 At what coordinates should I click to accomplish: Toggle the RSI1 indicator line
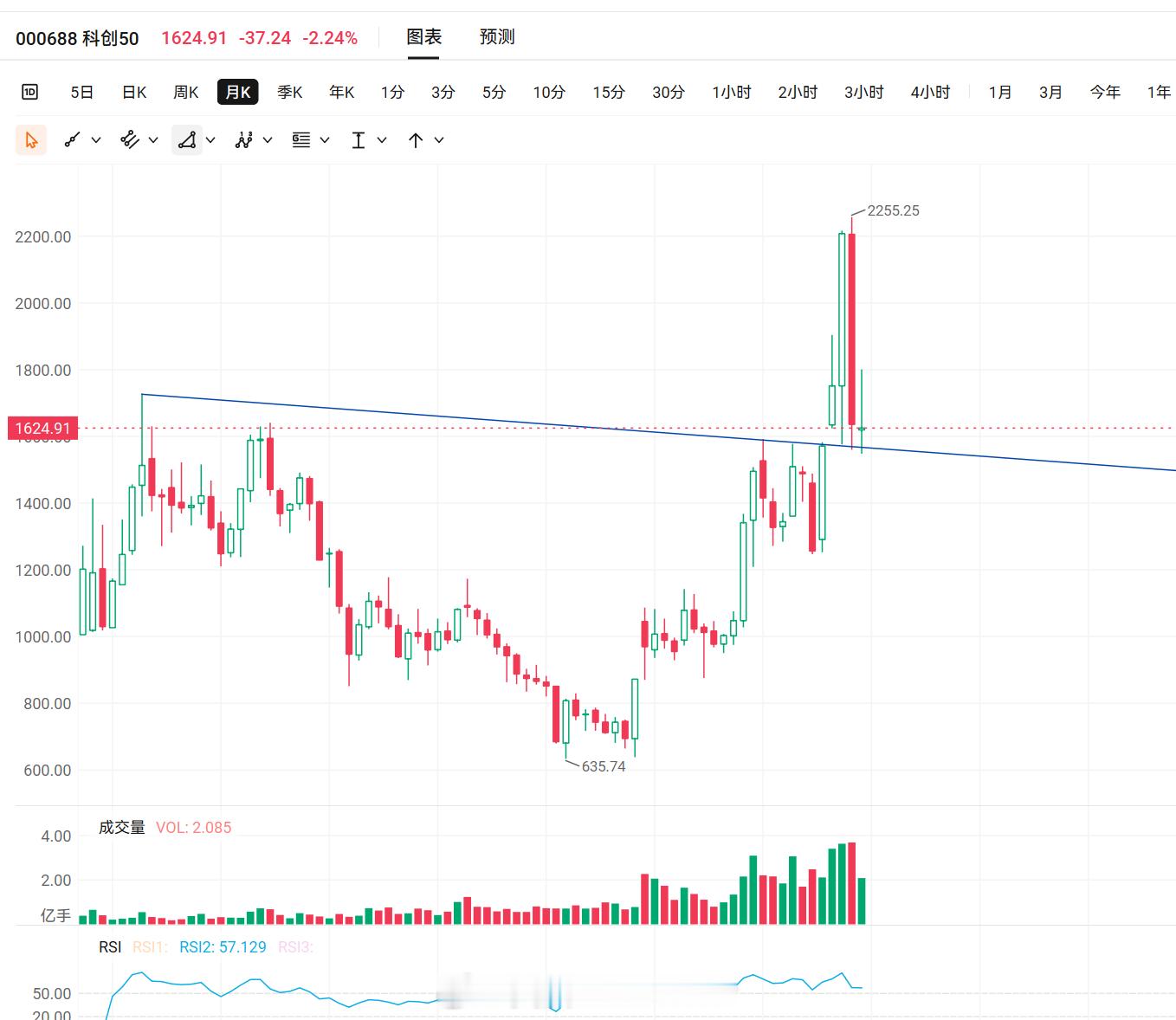tap(150, 947)
